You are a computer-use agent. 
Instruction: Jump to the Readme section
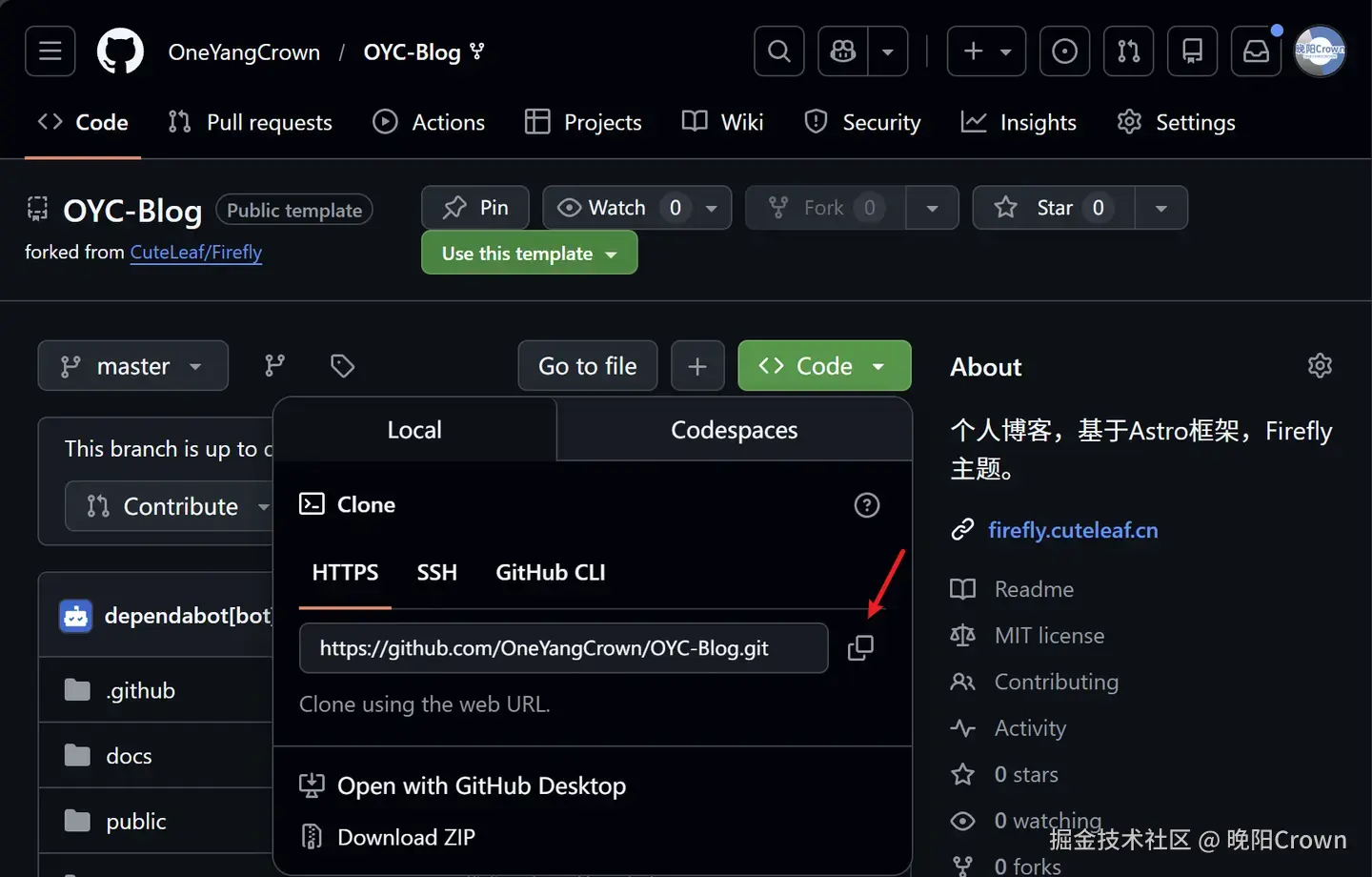[x=1014, y=589]
